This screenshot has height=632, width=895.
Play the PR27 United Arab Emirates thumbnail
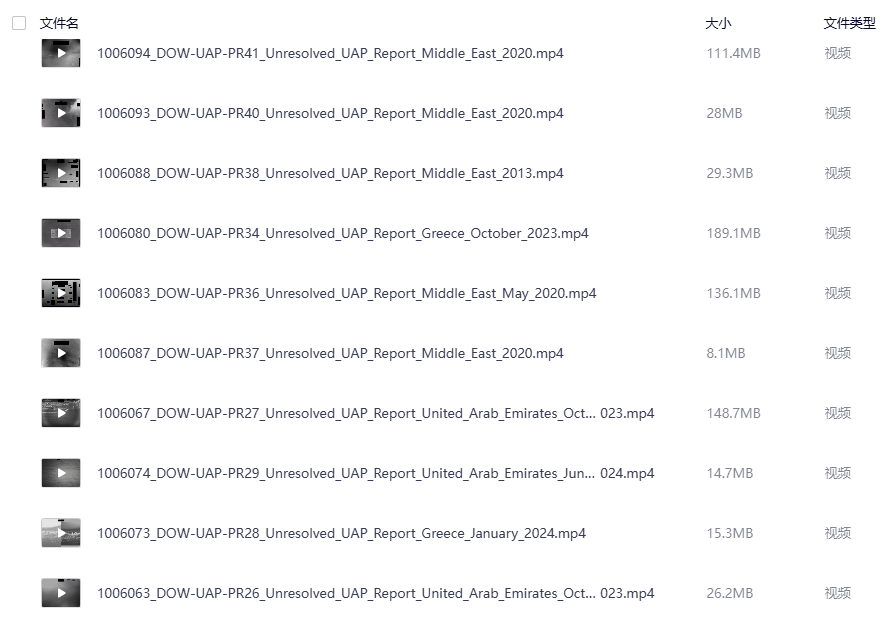click(x=61, y=413)
